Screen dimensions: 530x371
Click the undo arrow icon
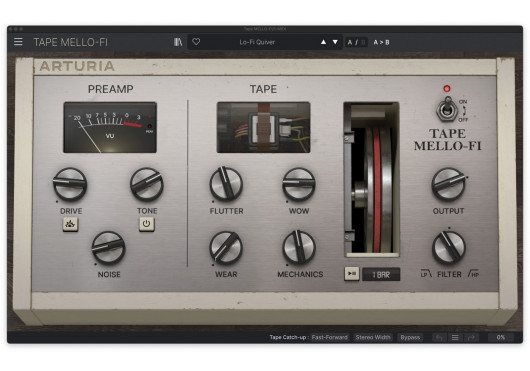point(439,337)
